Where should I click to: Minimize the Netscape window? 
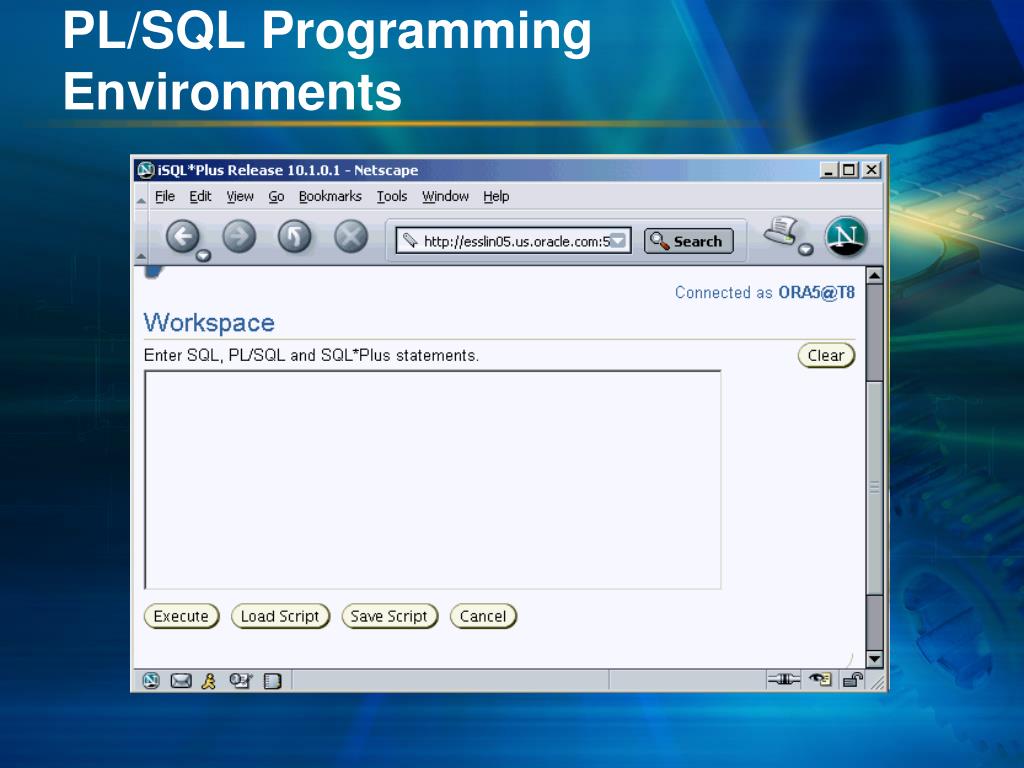[829, 170]
